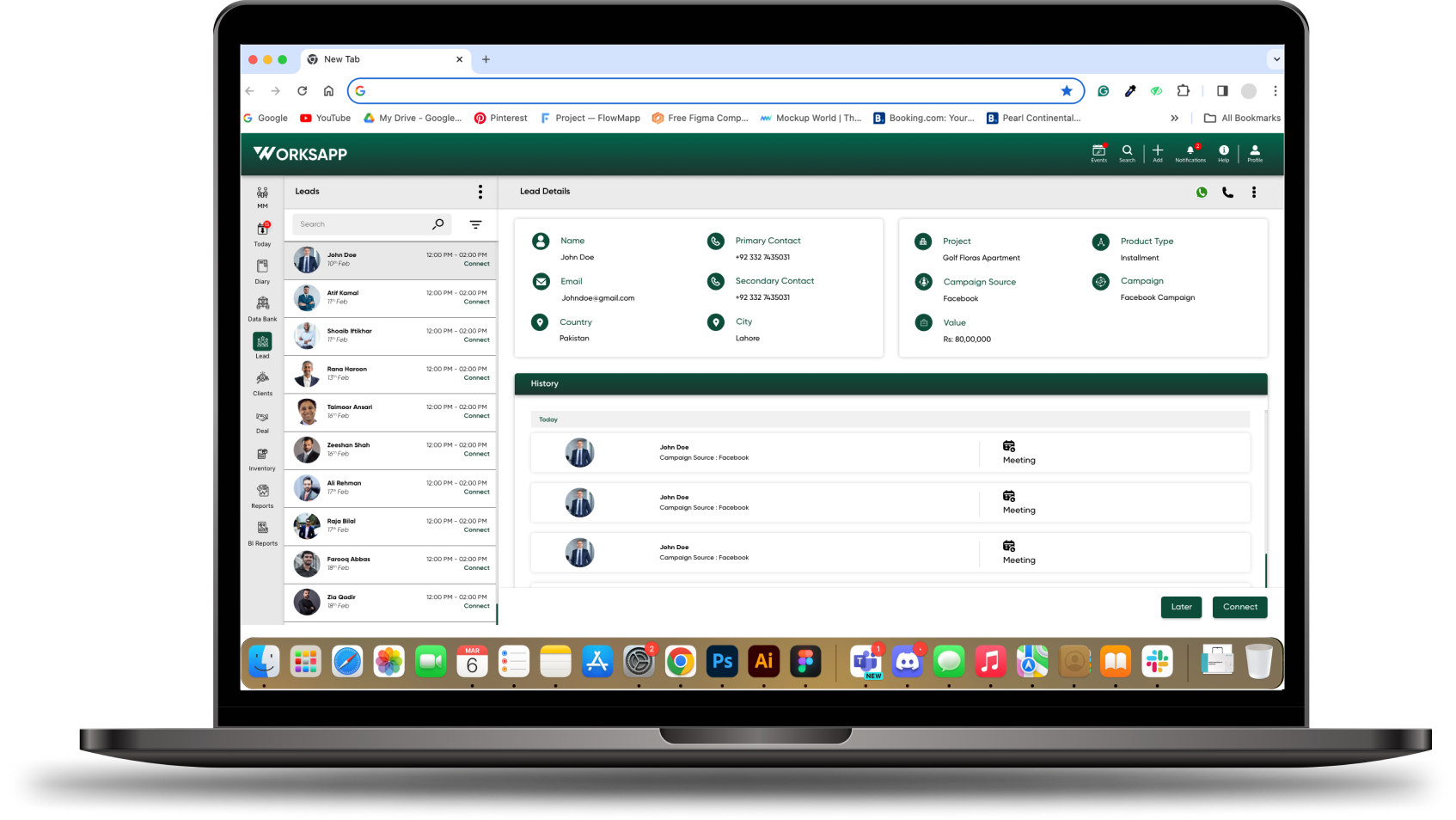Open the filter options in the Leads panel

475,223
